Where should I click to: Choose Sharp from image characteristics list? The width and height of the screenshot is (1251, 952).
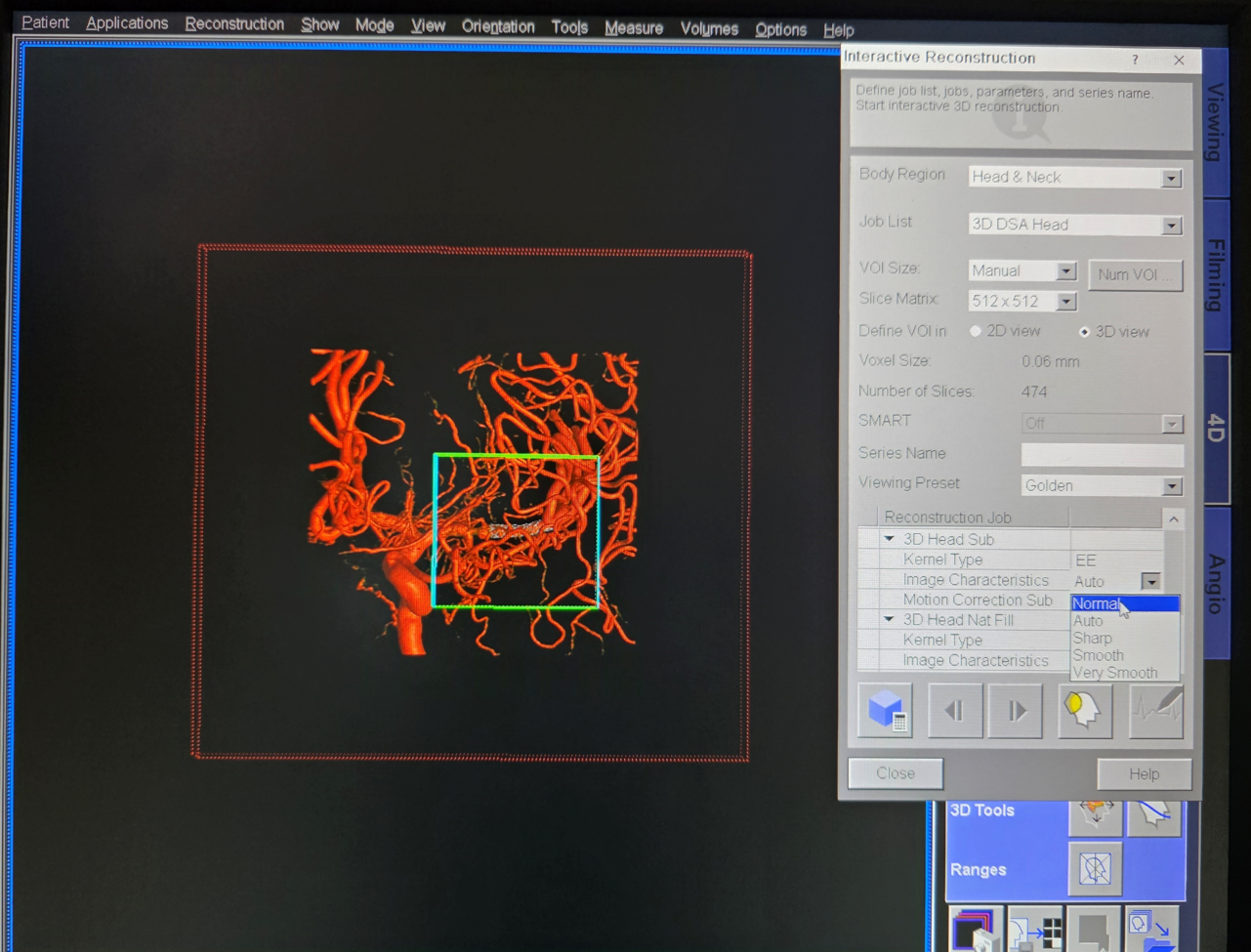coord(1093,638)
